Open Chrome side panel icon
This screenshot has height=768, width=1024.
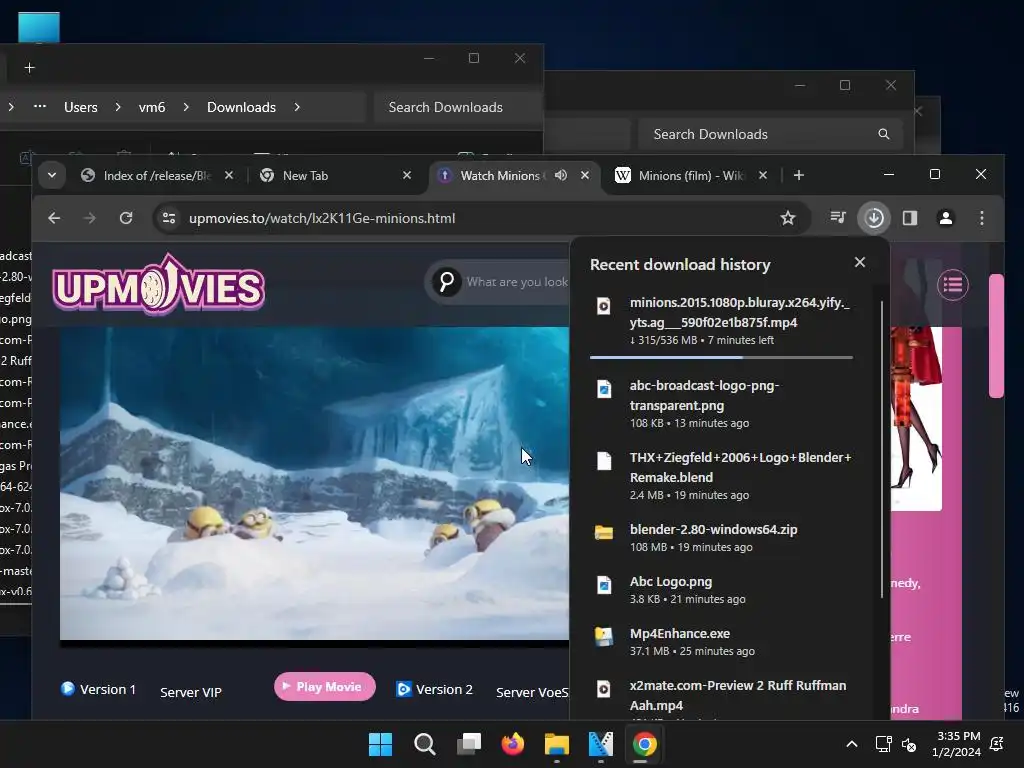910,218
